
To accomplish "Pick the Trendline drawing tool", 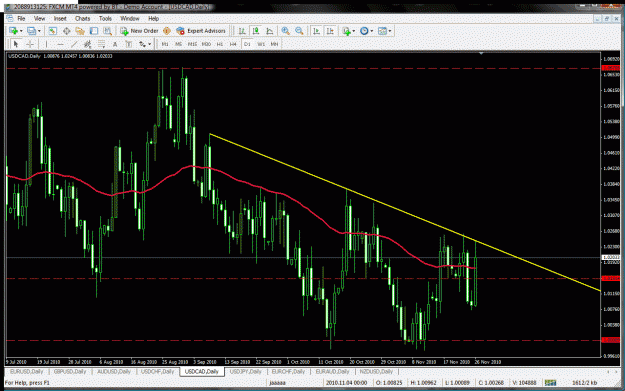I will pyautogui.click(x=74, y=44).
